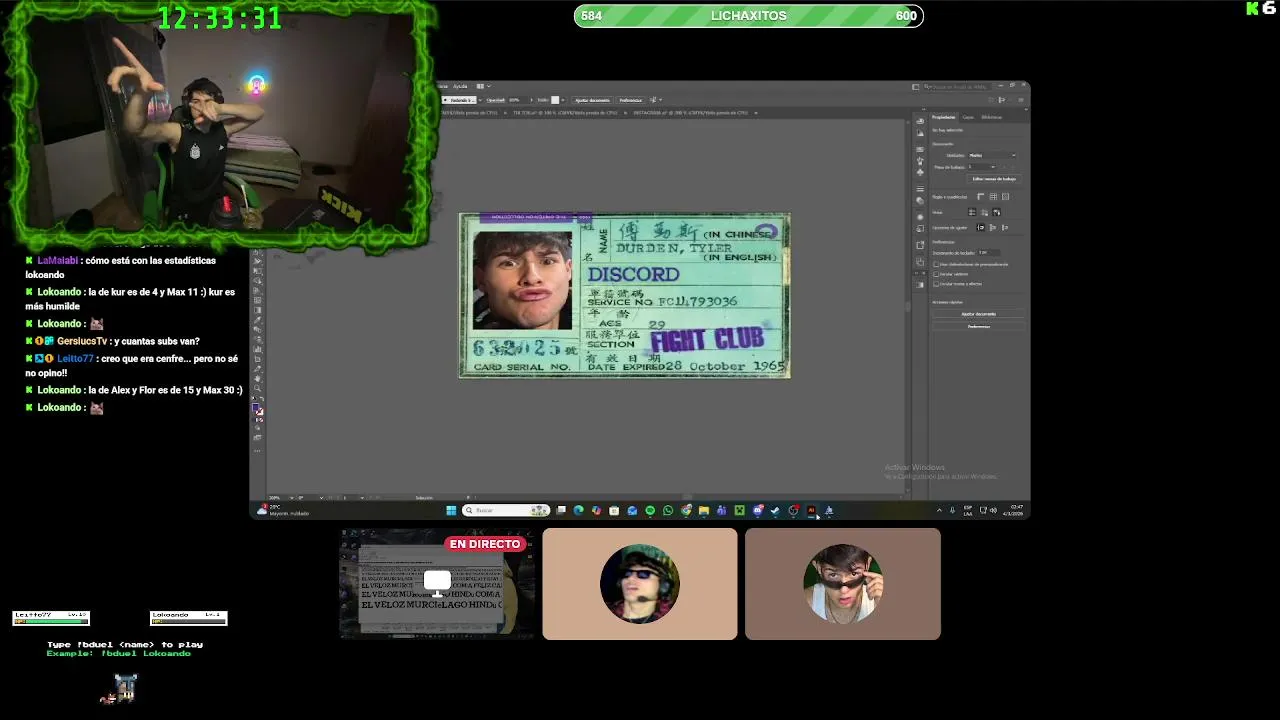Image resolution: width=1280 pixels, height=720 pixels.
Task: Open the weather widget on taskbar
Action: (283, 510)
